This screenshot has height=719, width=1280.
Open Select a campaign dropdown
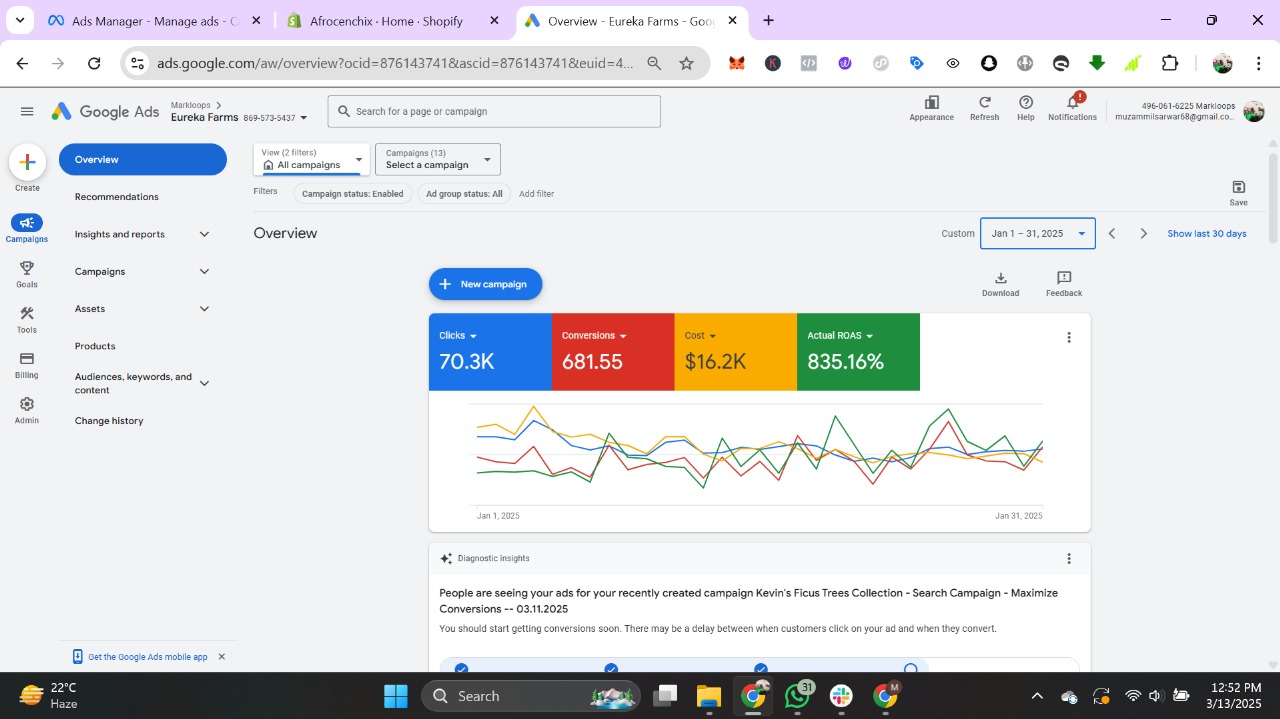pyautogui.click(x=438, y=159)
